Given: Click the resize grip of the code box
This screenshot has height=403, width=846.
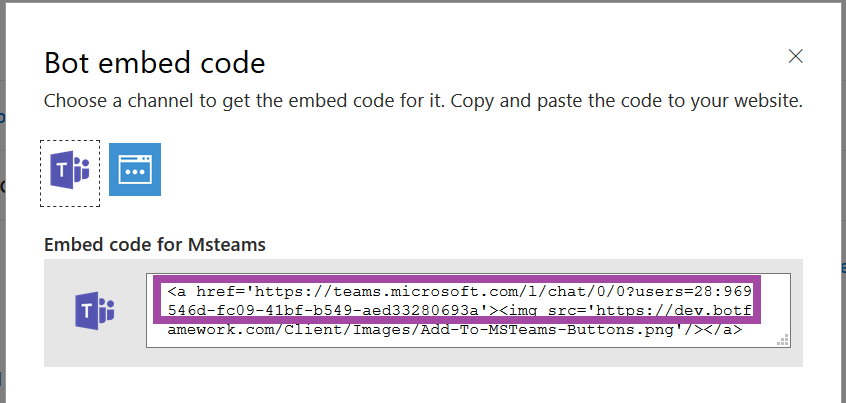Looking at the screenshot, I should 783,340.
